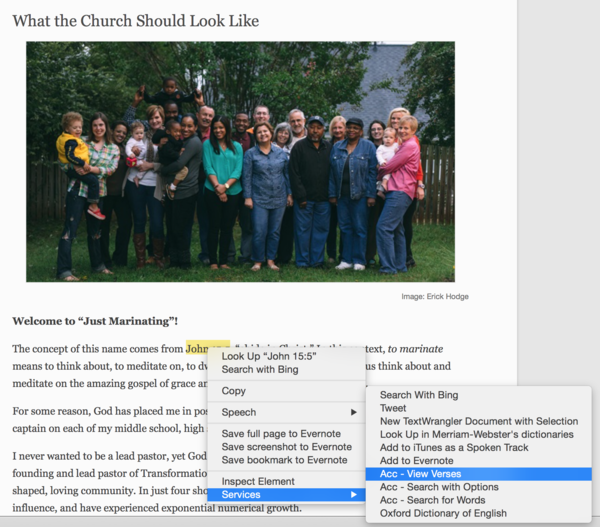
Task: Click the highlighted John verse reference
Action: pyautogui.click(x=208, y=347)
